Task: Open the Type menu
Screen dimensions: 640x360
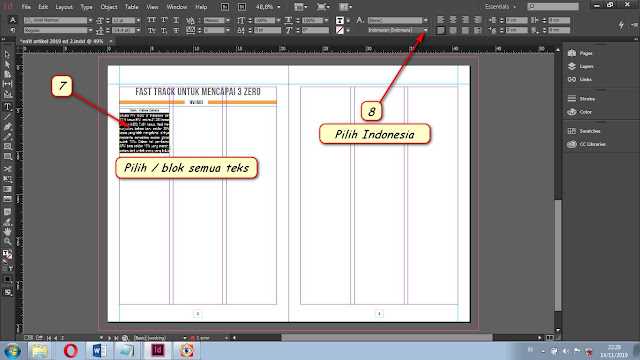Action: [x=86, y=7]
